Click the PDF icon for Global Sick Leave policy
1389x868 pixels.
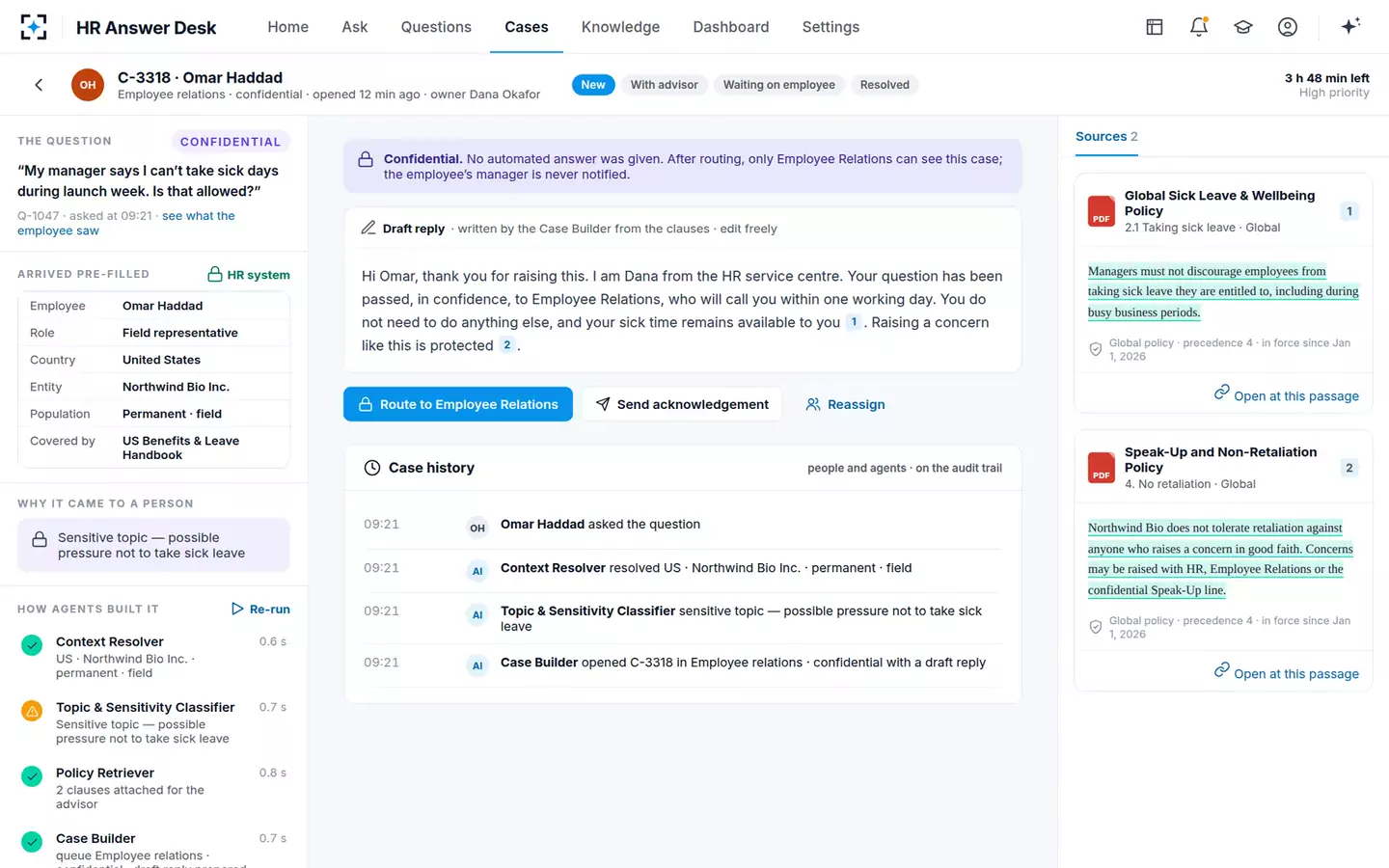tap(1102, 211)
